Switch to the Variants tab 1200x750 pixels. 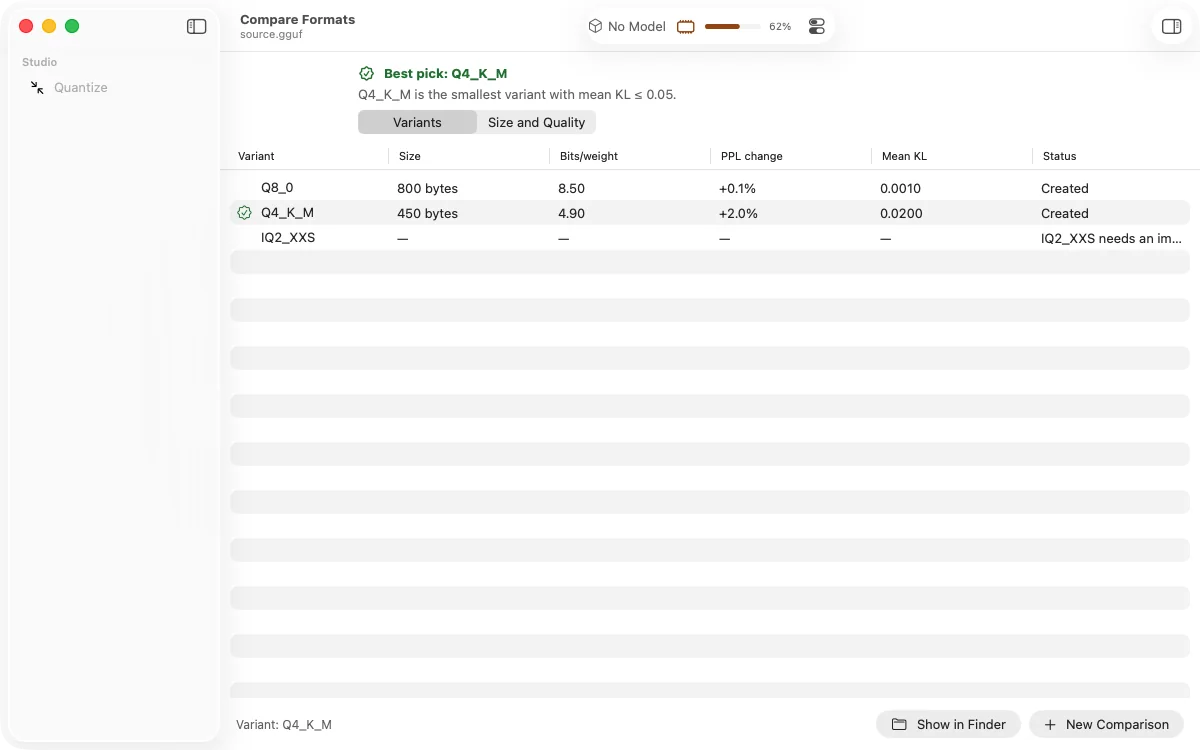click(x=417, y=122)
